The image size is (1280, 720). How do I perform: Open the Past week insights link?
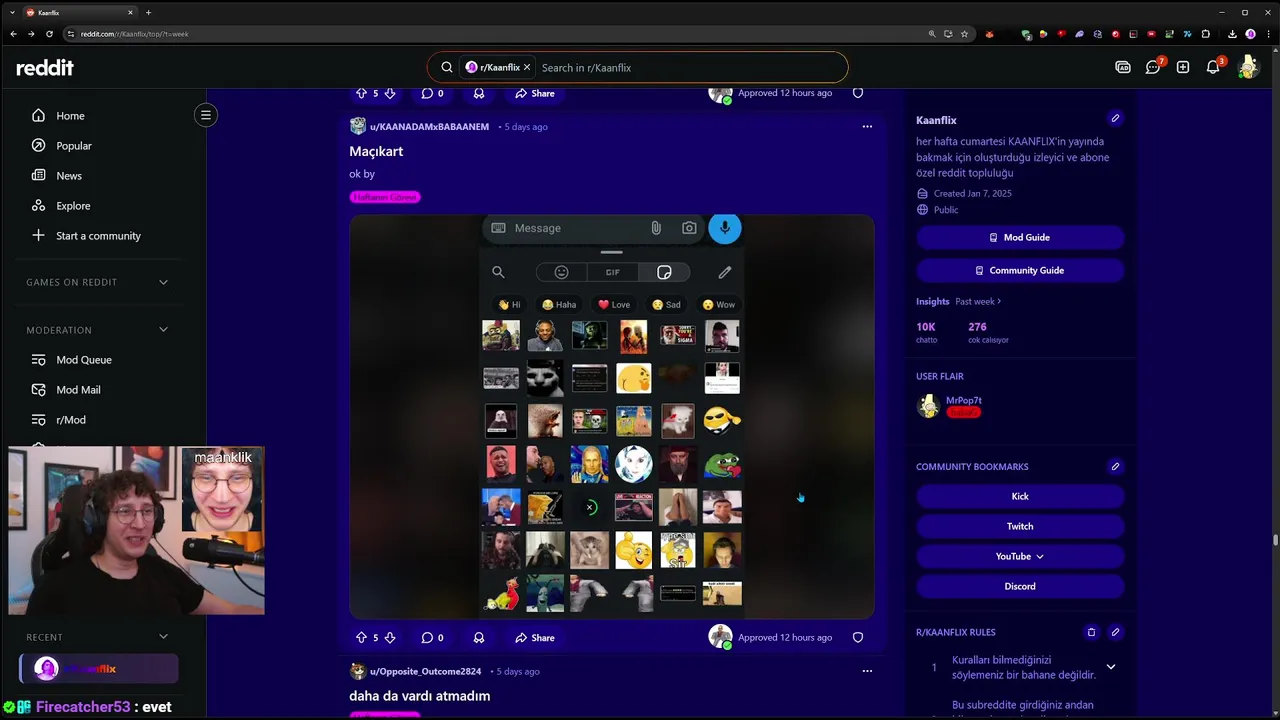point(978,301)
